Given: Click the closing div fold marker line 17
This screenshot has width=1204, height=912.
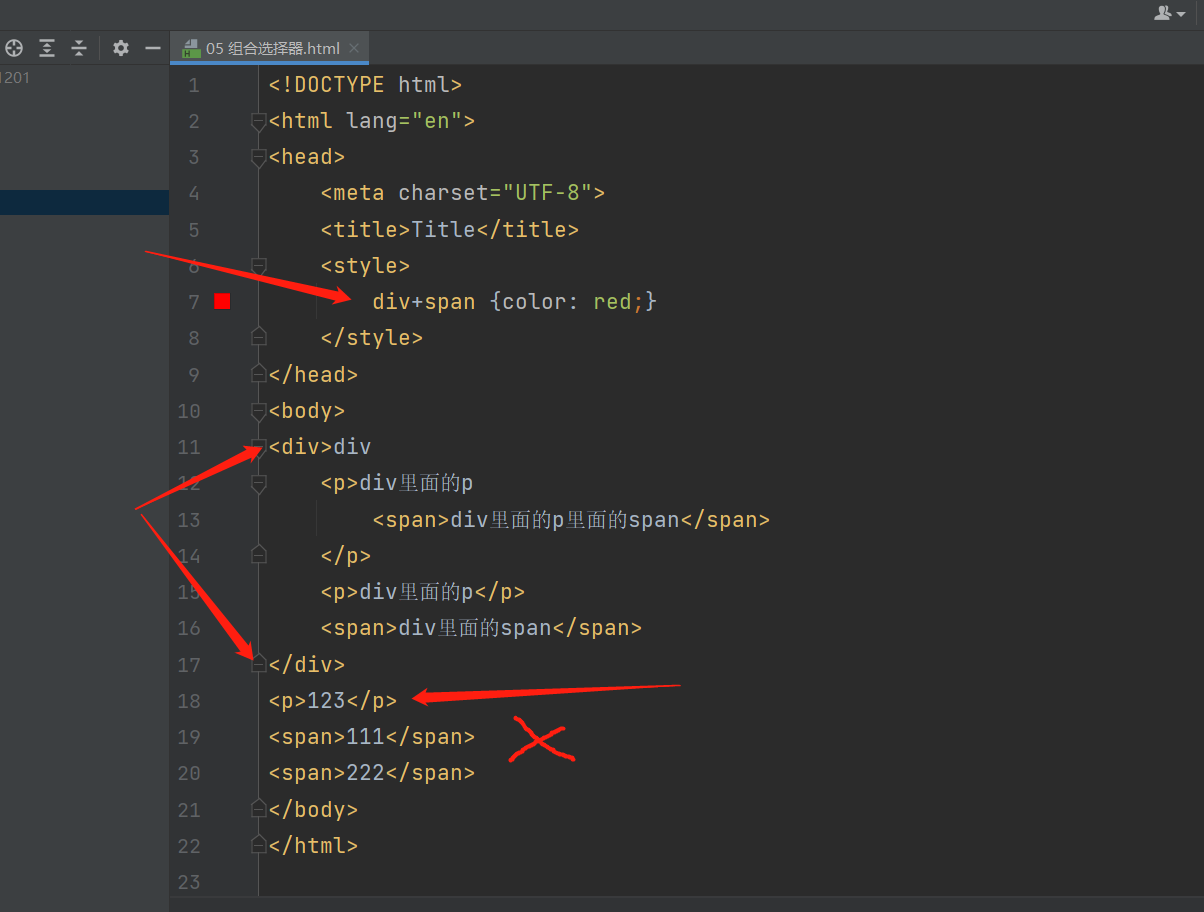Looking at the screenshot, I should pyautogui.click(x=258, y=663).
